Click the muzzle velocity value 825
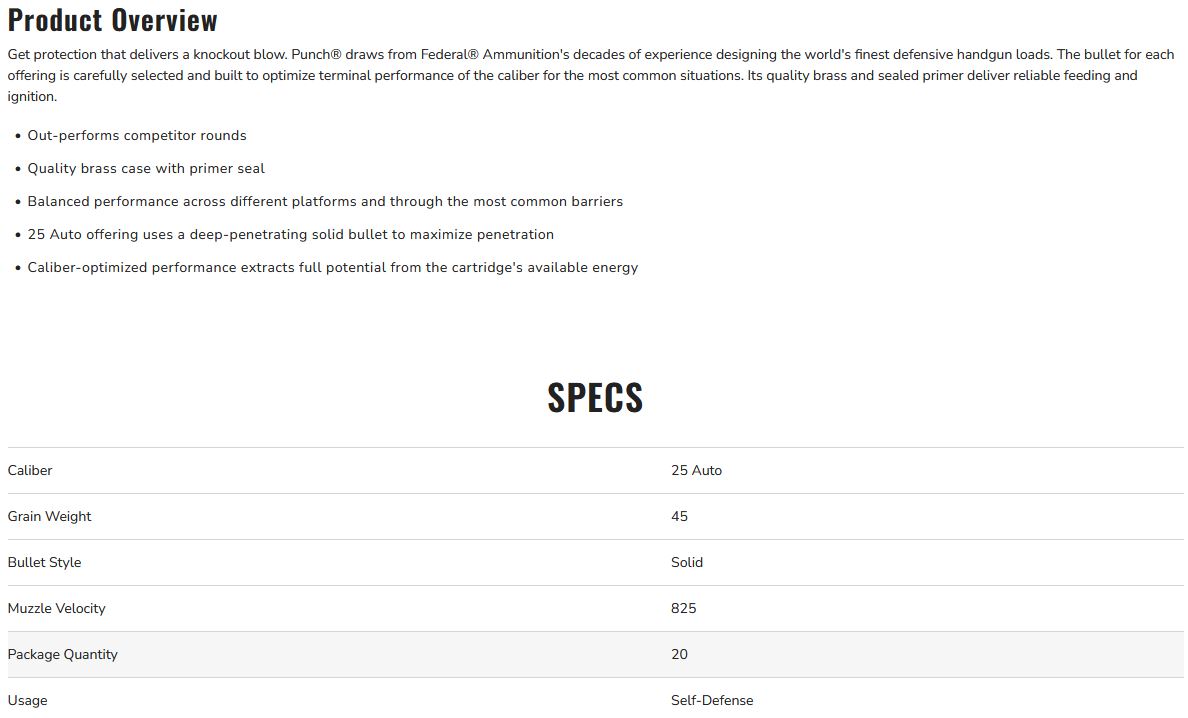The width and height of the screenshot is (1188, 718). click(x=684, y=608)
